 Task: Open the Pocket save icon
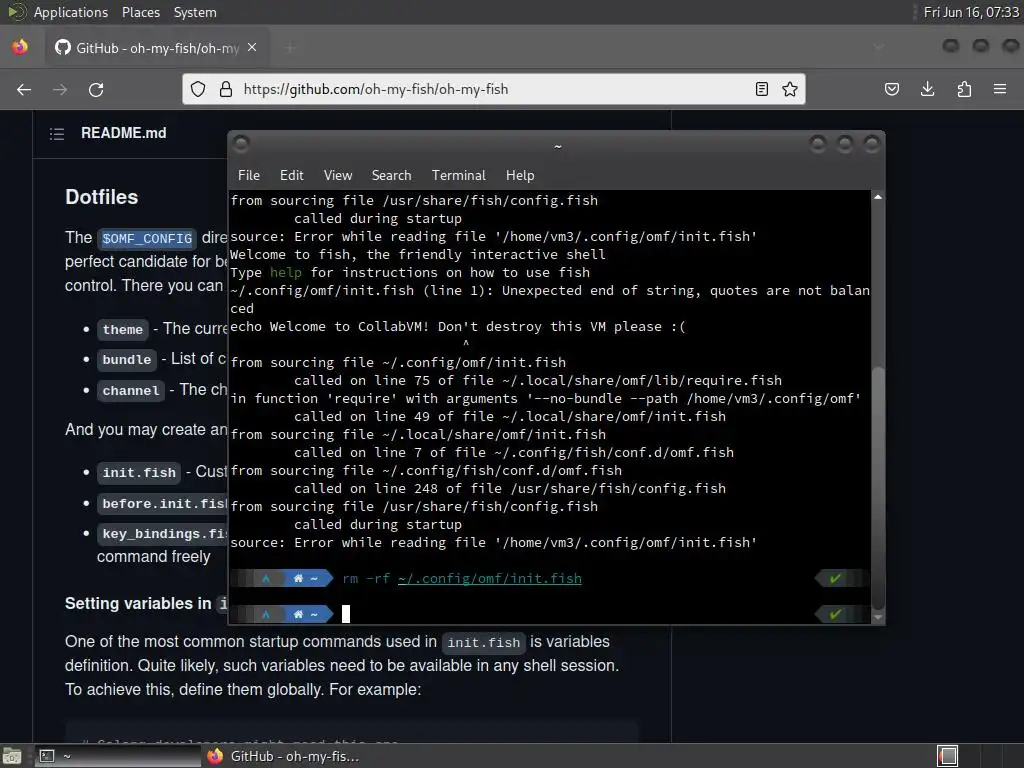pyautogui.click(x=891, y=89)
